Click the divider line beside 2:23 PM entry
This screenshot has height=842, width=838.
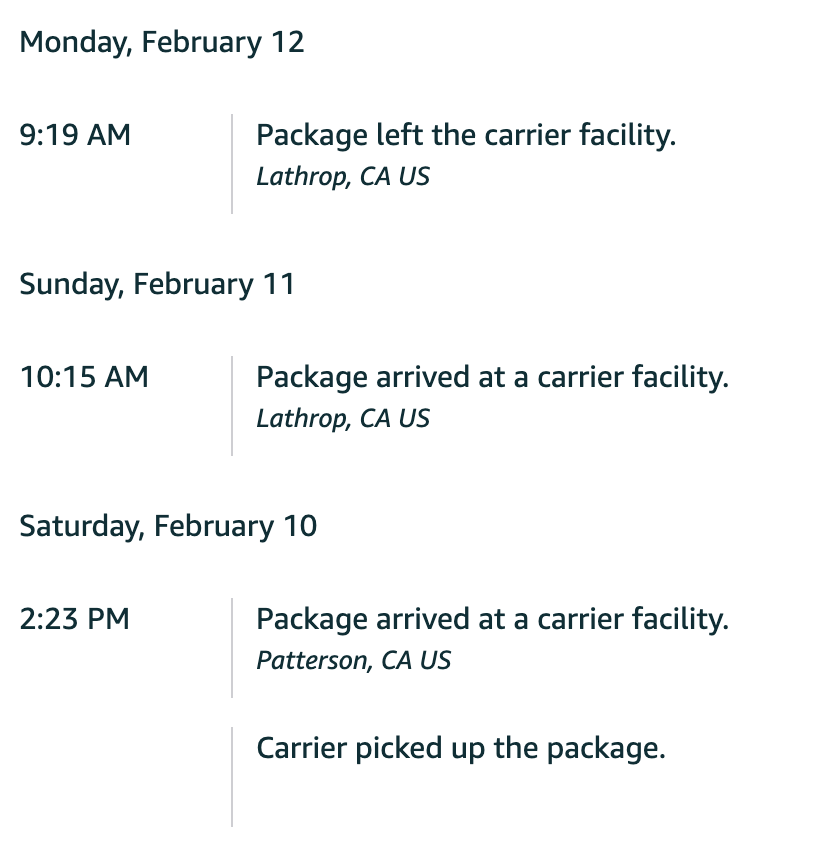(232, 648)
